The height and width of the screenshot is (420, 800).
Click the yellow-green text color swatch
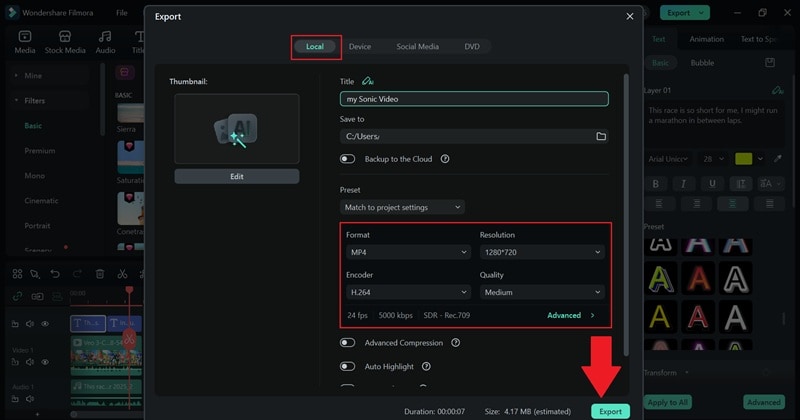(743, 159)
